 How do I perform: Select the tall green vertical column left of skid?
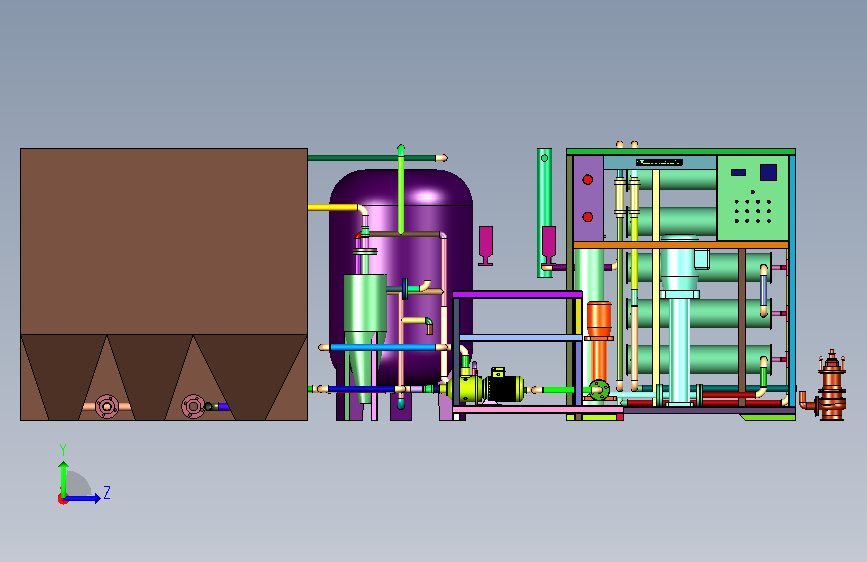pyautogui.click(x=544, y=212)
